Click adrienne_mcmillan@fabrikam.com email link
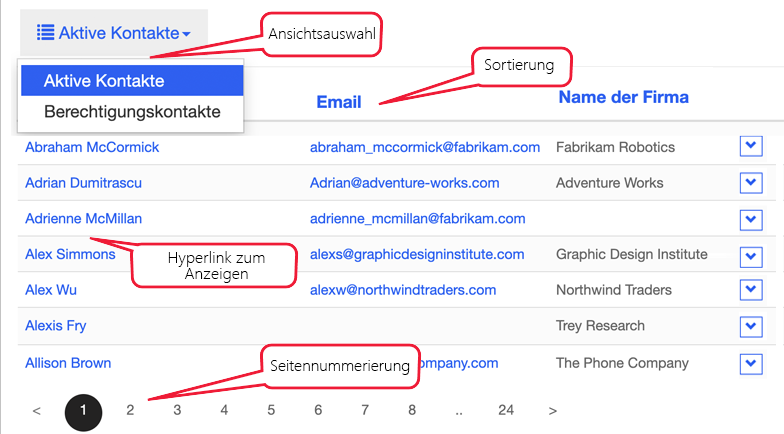This screenshot has width=784, height=434. (417, 218)
